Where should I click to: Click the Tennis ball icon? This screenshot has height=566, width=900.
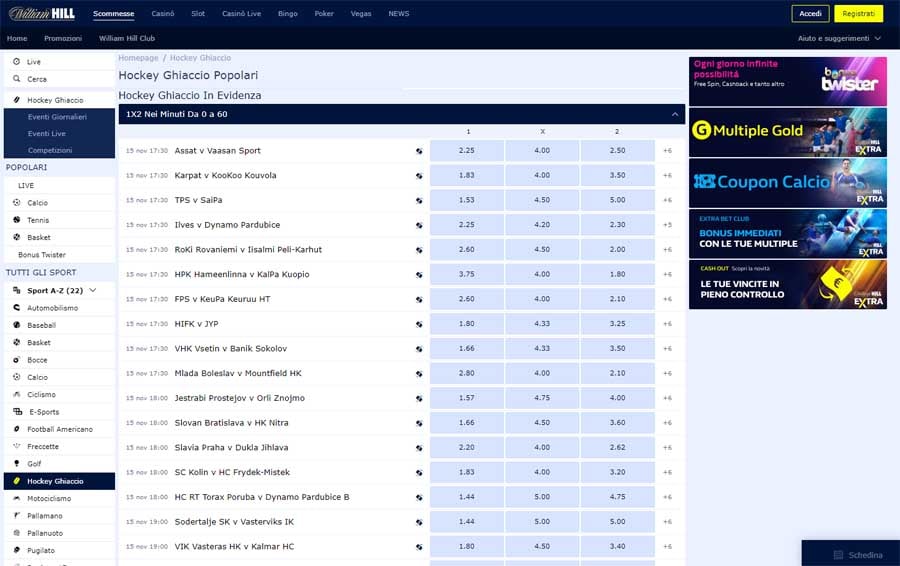tap(16, 220)
